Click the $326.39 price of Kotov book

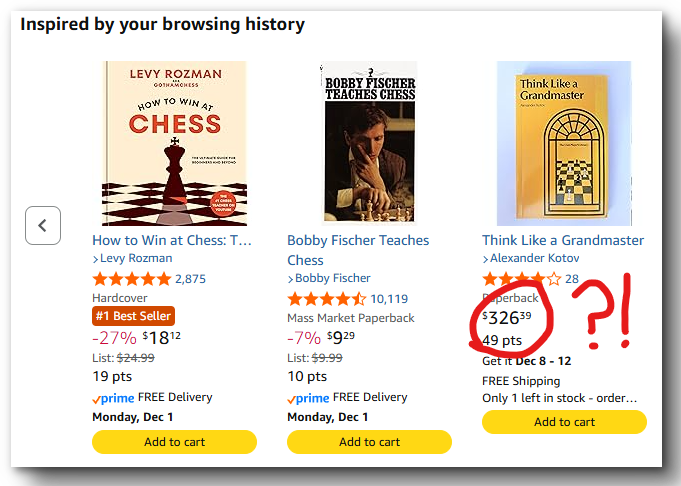click(509, 319)
